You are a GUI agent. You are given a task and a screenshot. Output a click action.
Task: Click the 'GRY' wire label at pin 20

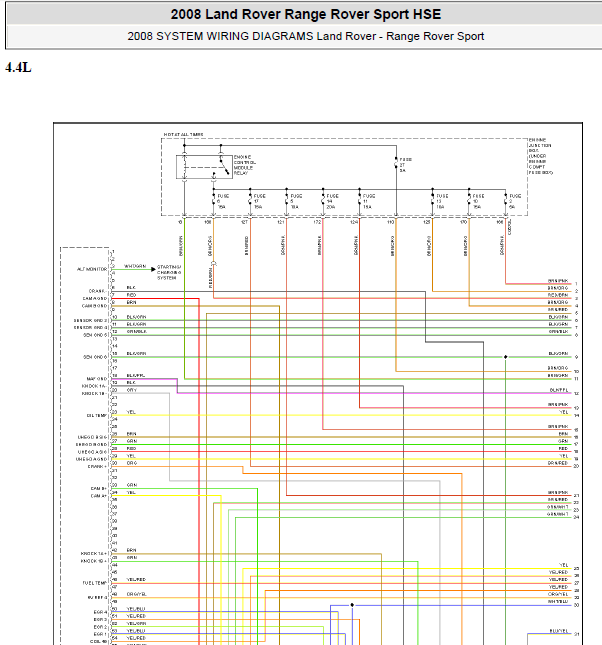pos(132,390)
